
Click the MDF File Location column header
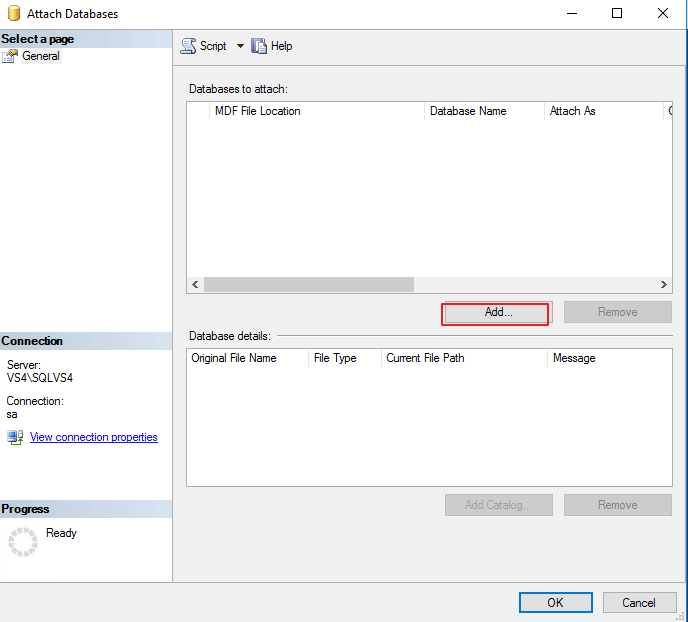click(316, 111)
